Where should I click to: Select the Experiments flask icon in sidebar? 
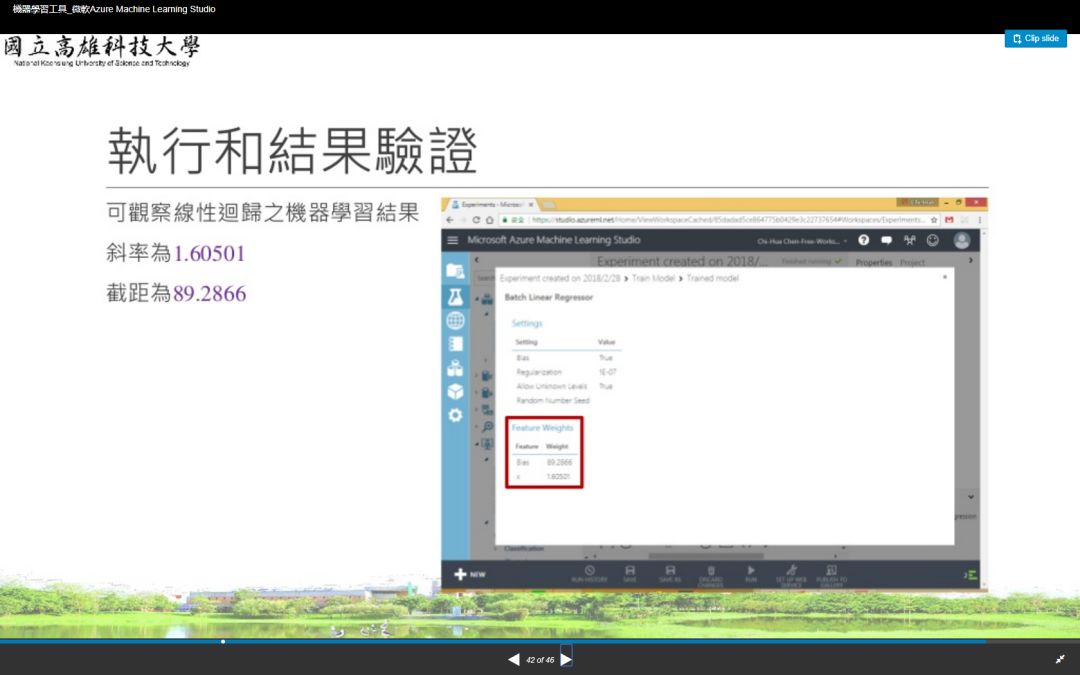[455, 296]
